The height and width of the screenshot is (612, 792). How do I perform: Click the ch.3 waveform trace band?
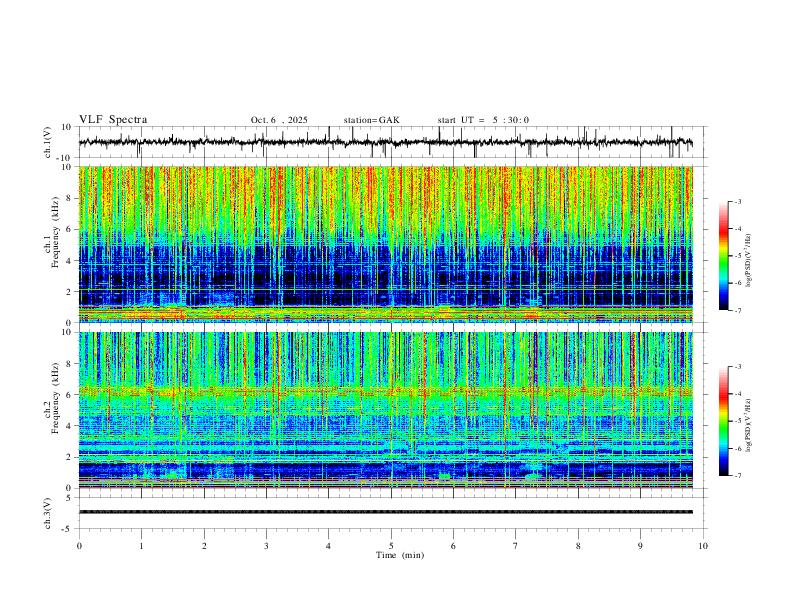pos(386,512)
